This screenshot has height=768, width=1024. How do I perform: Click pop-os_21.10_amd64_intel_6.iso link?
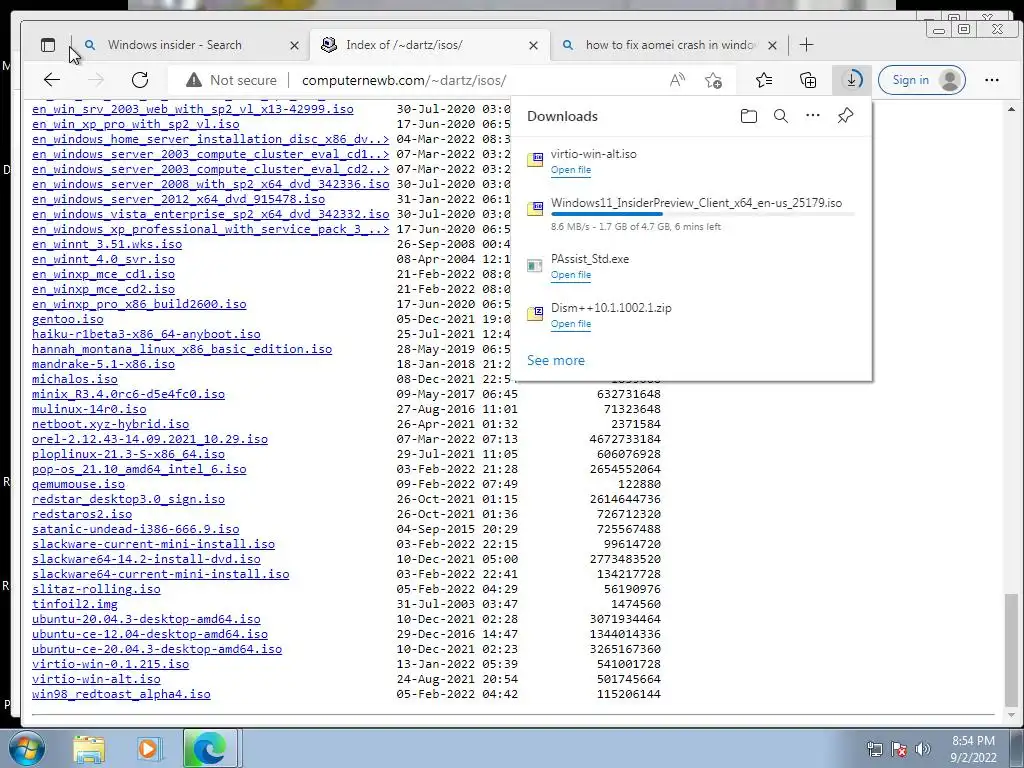coord(139,469)
